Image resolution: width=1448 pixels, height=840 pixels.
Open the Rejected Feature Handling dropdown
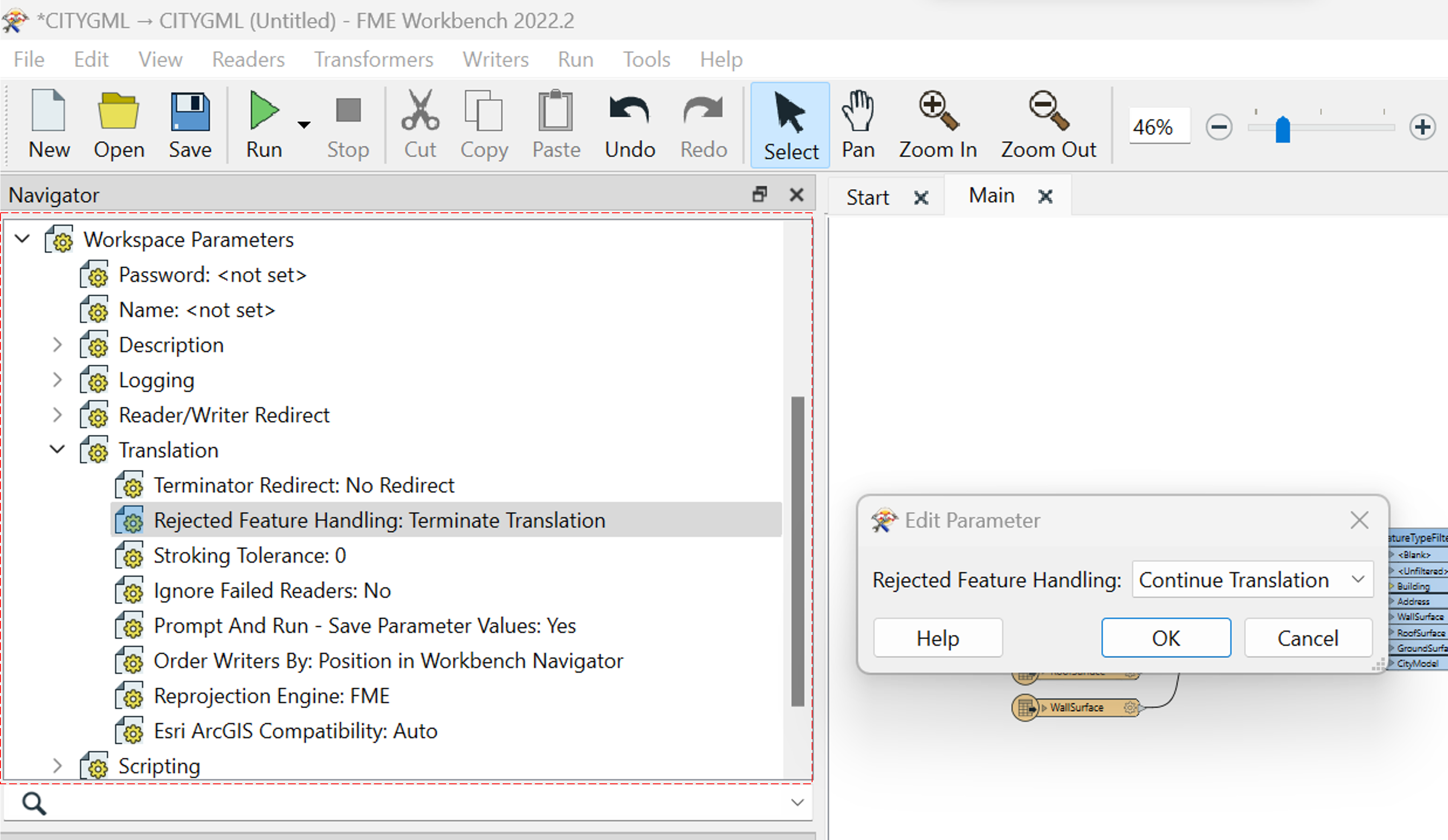pyautogui.click(x=1253, y=580)
